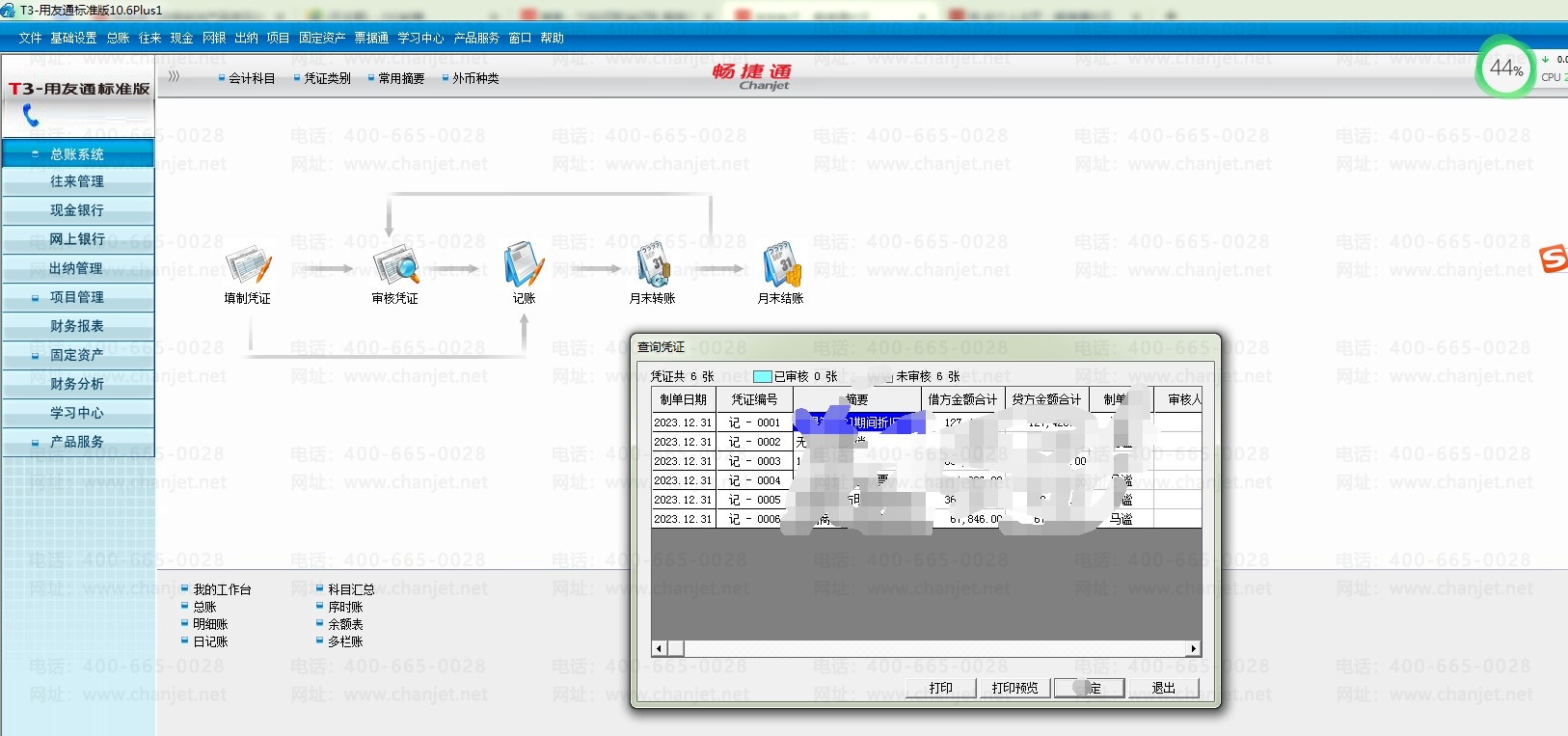The height and width of the screenshot is (736, 1568).
Task: Select 学习中心 in the sidebar
Action: [x=77, y=413]
